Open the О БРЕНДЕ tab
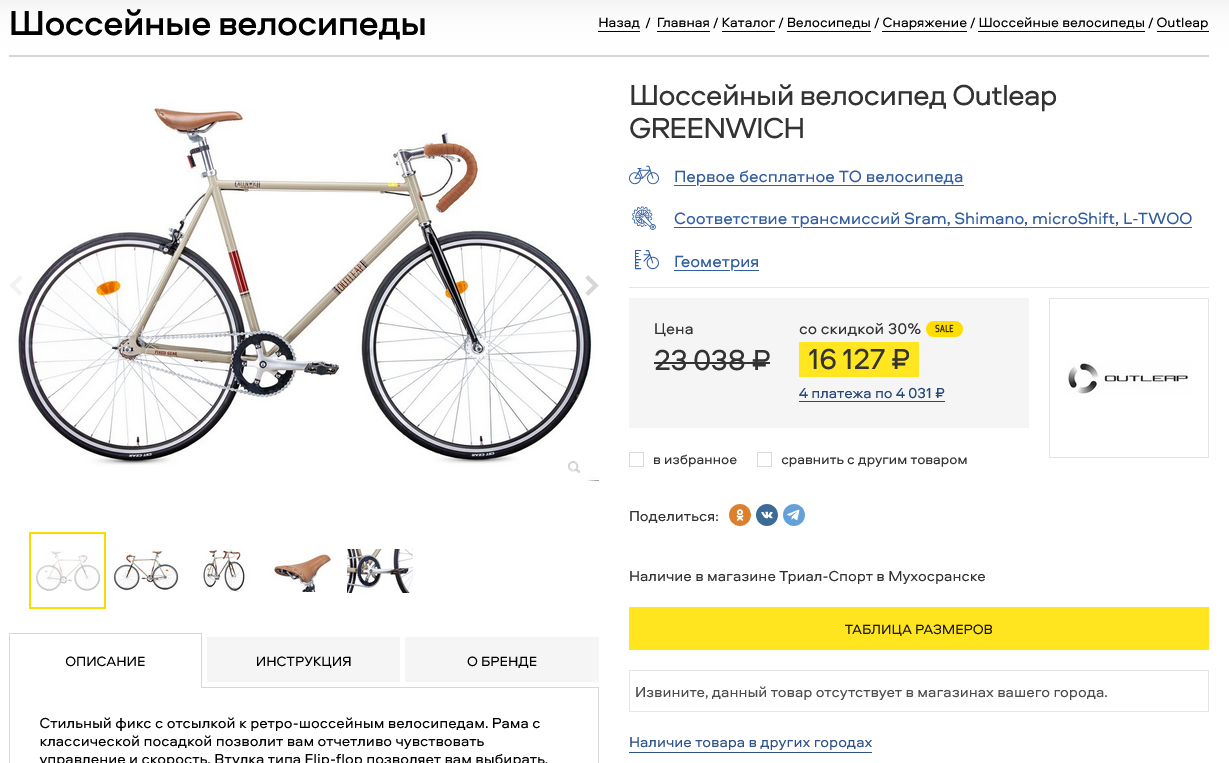 click(502, 661)
